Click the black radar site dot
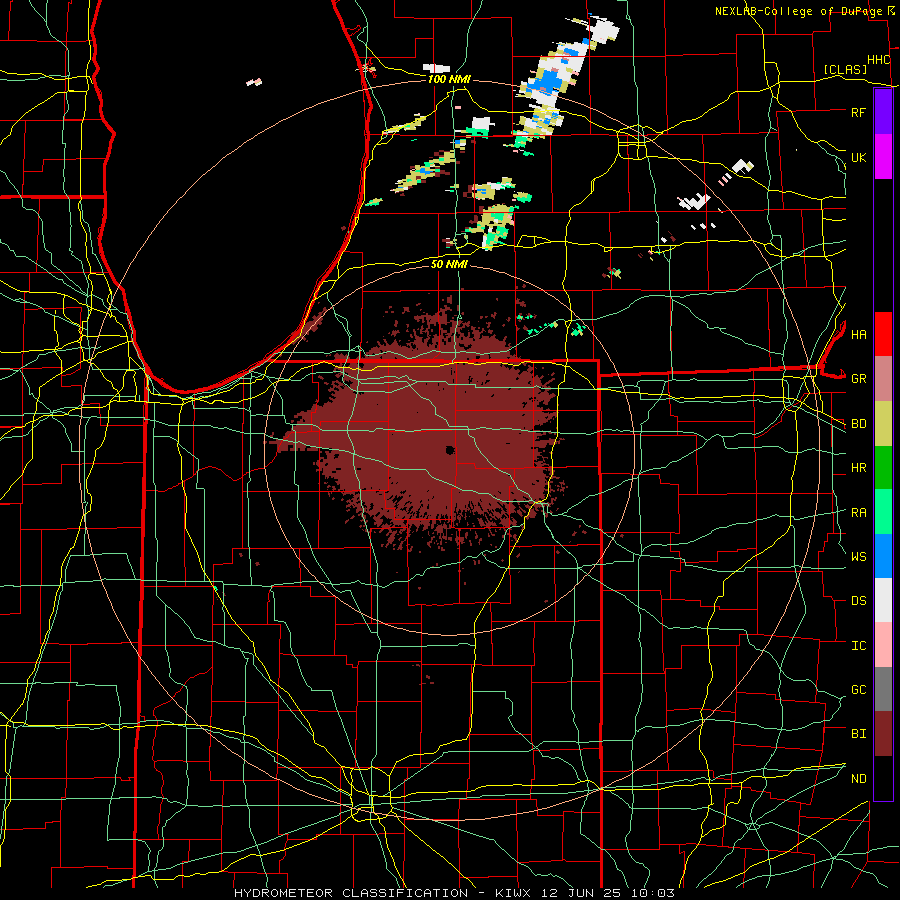The height and width of the screenshot is (900, 900). 450,450
